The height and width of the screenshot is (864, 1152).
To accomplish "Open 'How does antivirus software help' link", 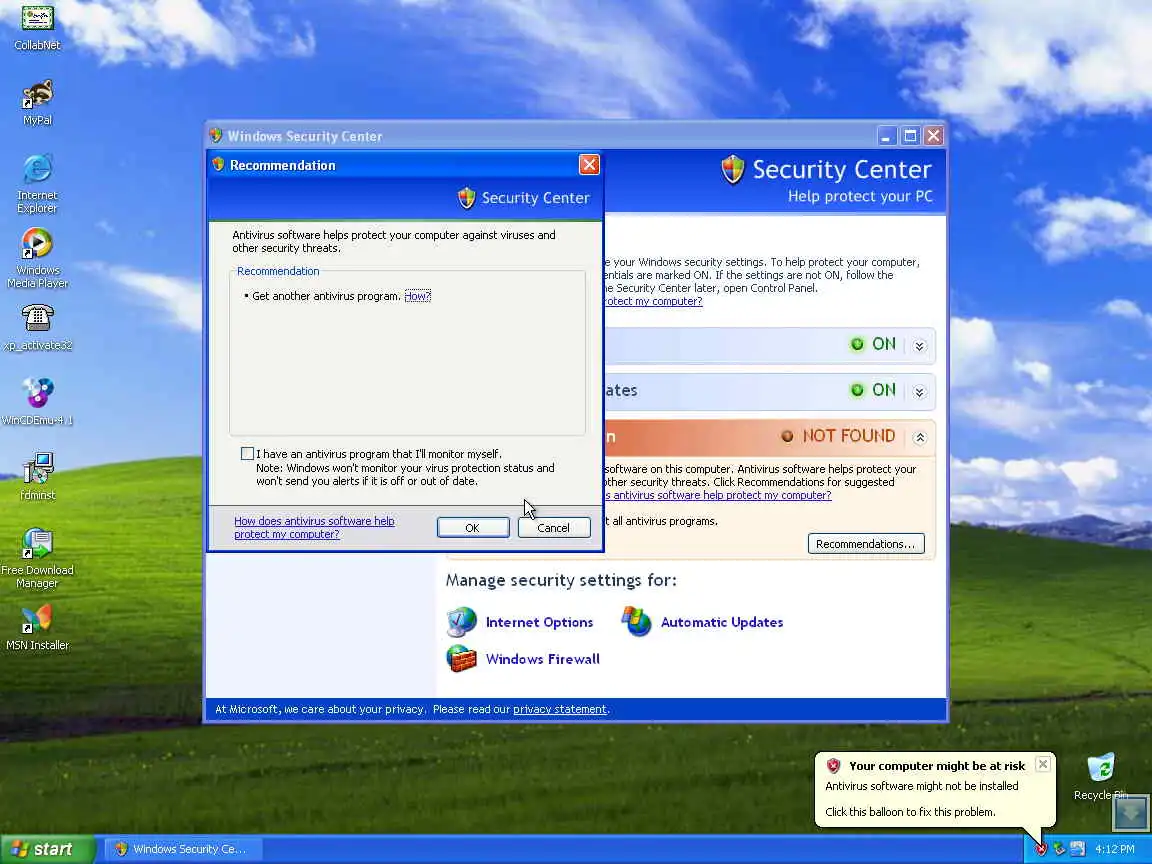I will [x=314, y=528].
